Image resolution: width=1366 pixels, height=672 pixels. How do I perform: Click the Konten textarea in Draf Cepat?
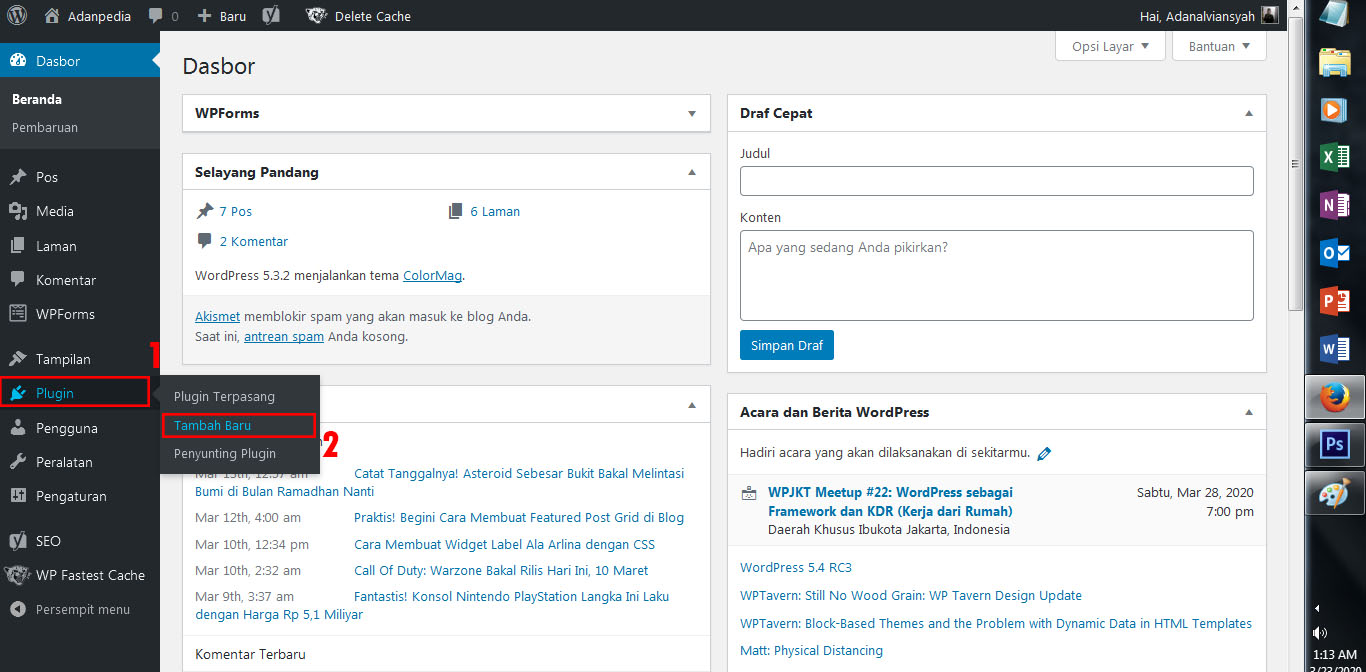(x=996, y=275)
